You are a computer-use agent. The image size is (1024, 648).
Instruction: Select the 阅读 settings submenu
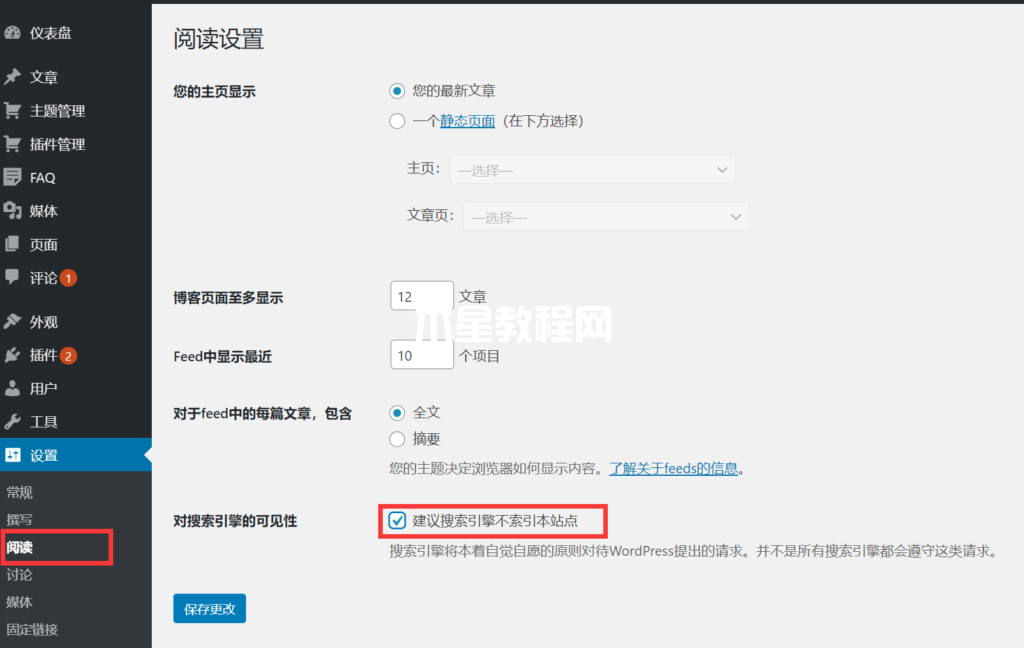tap(20, 547)
